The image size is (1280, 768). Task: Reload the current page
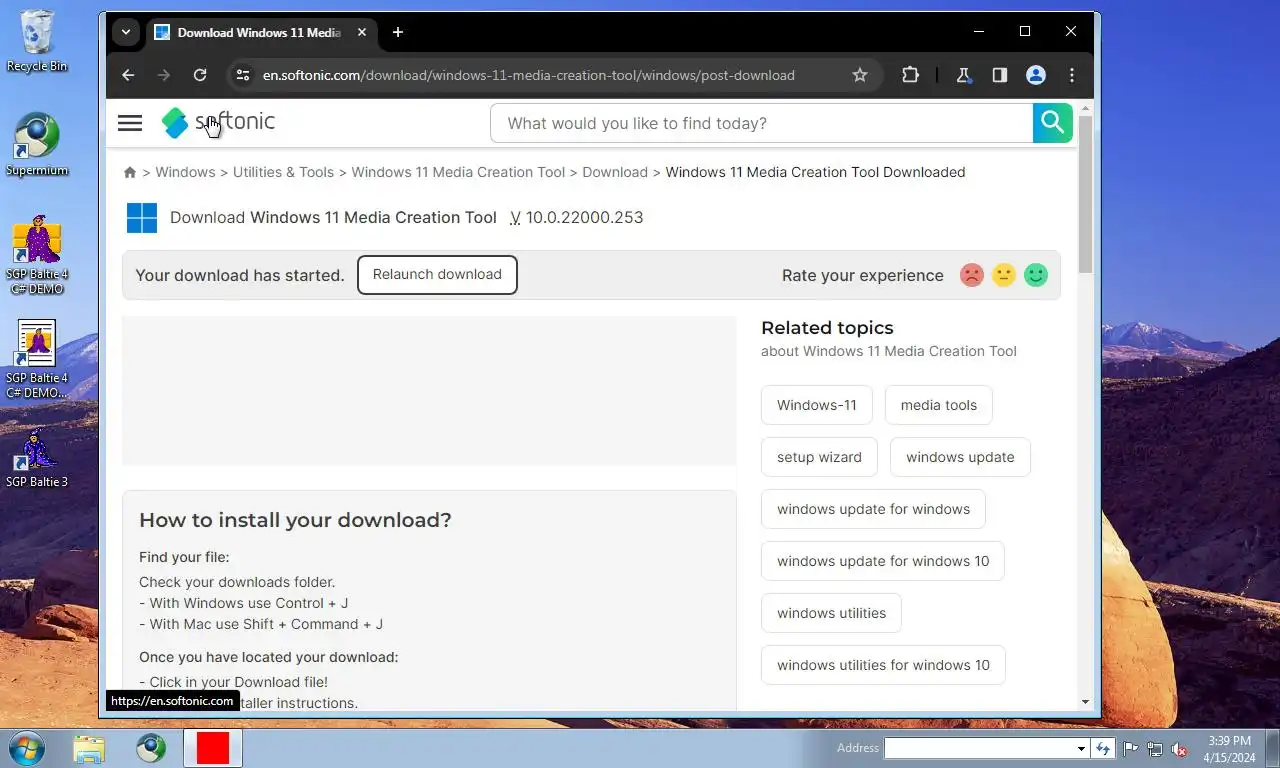[200, 75]
